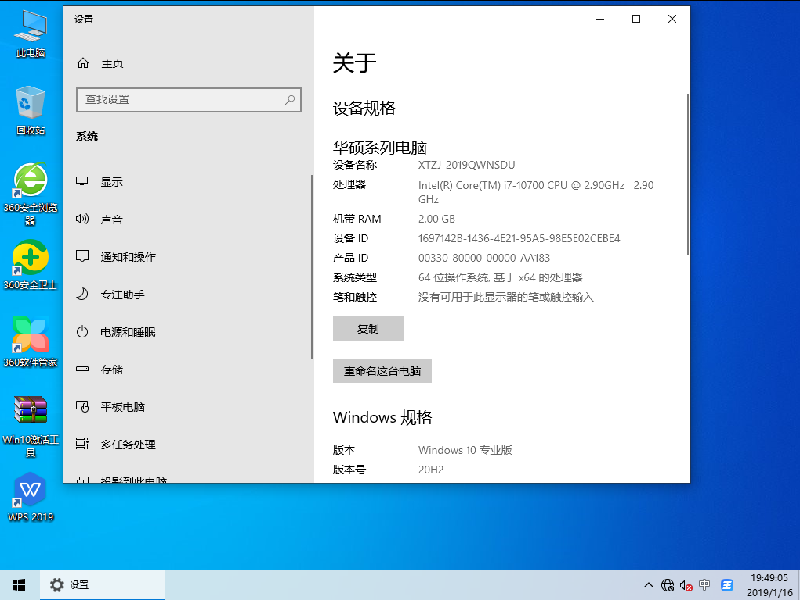Screen dimensions: 800x600
Task: Select 声音 in the system menu
Action: pos(112,219)
